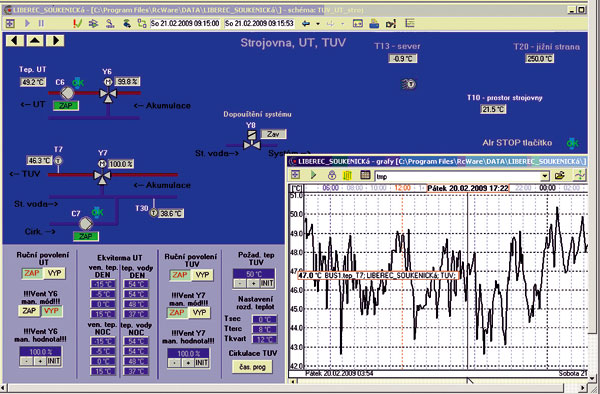The width and height of the screenshot is (600, 394).
Task: Open the čas. prog button for Cirkulace TUV
Action: (253, 367)
